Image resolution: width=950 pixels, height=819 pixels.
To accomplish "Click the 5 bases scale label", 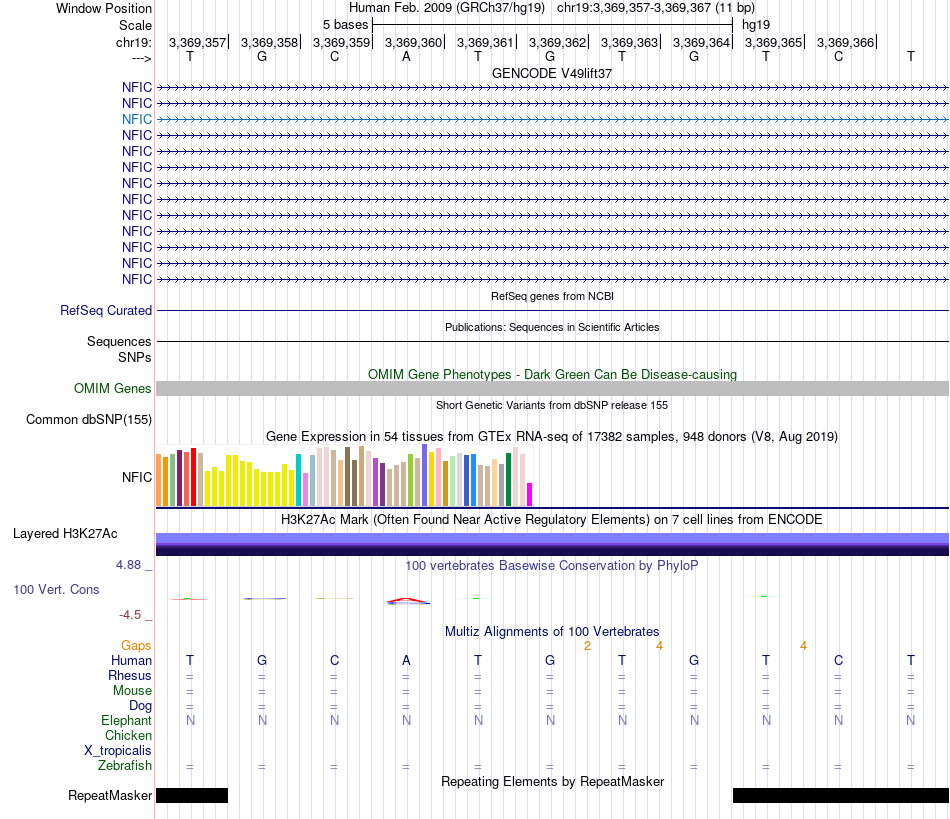I will (x=345, y=25).
